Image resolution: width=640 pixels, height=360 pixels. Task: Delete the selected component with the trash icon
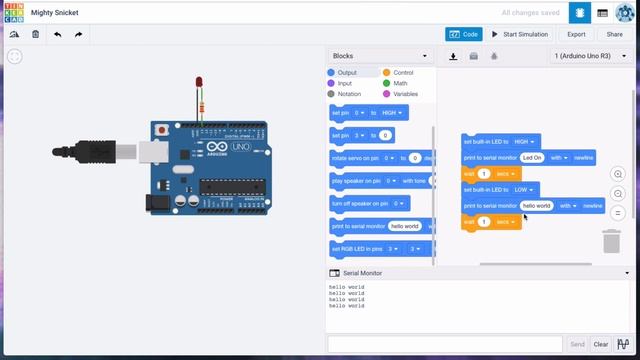tap(36, 34)
